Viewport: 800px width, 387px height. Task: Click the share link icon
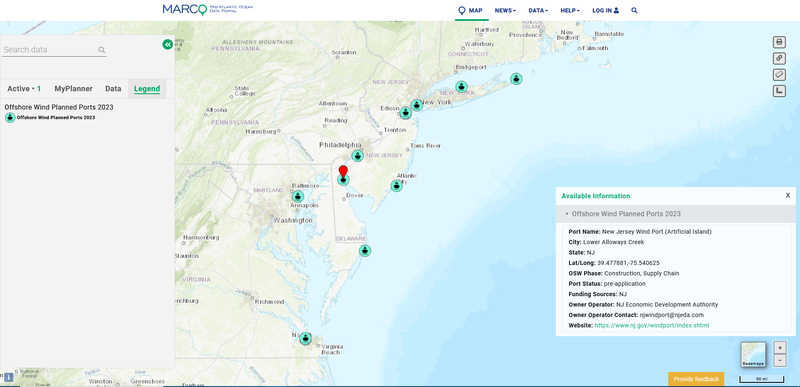point(779,58)
